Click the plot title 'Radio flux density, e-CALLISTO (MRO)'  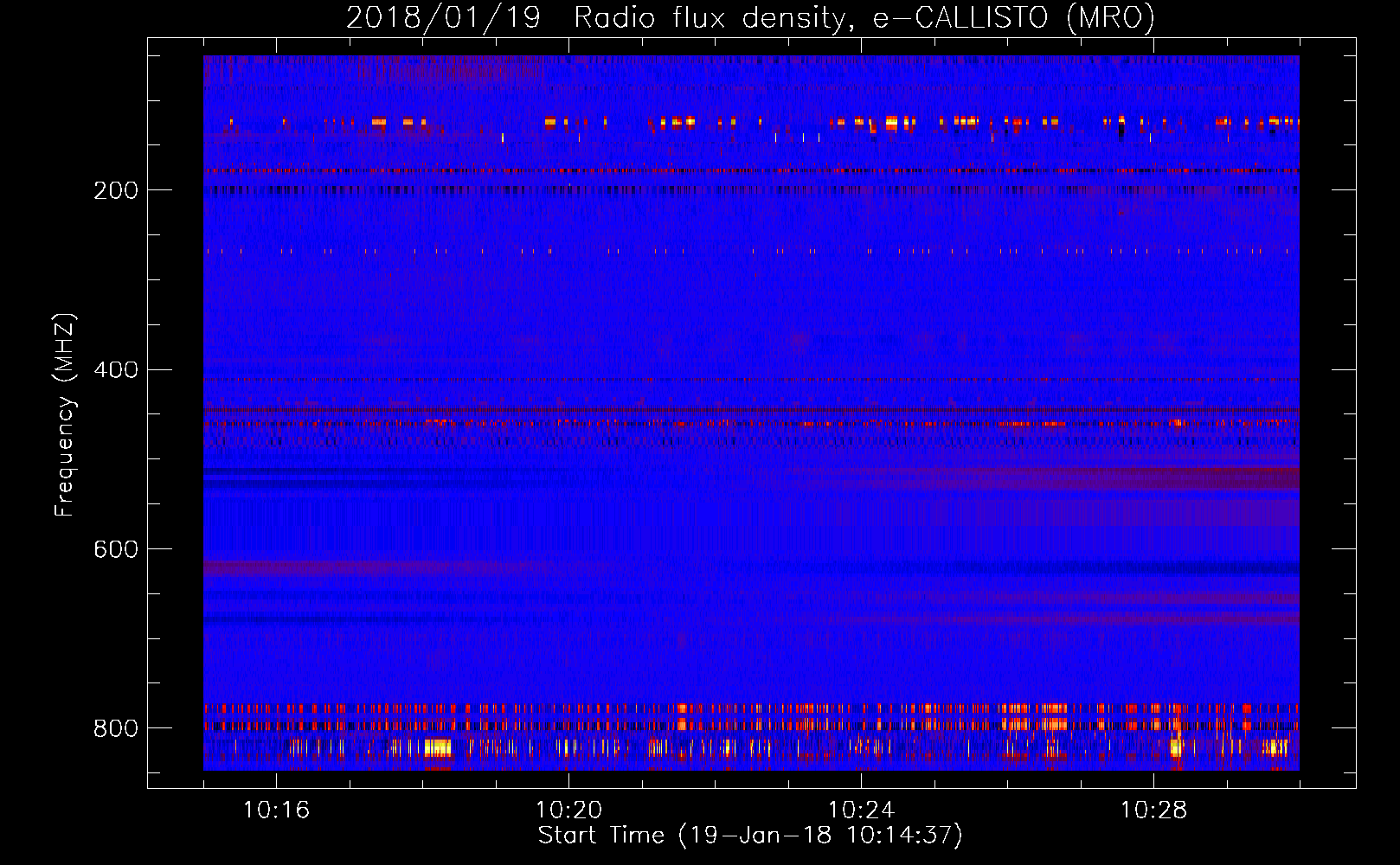coord(864,17)
